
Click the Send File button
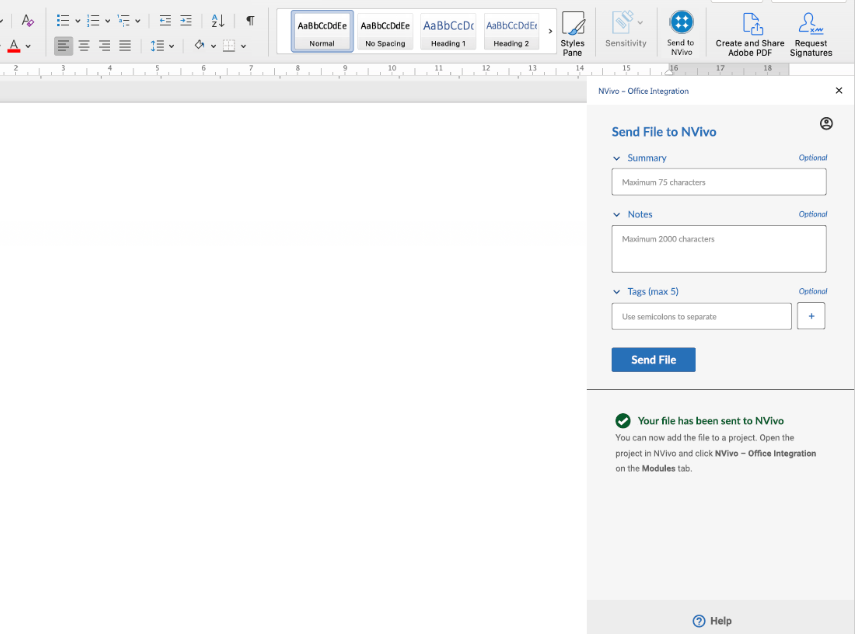[x=653, y=360]
